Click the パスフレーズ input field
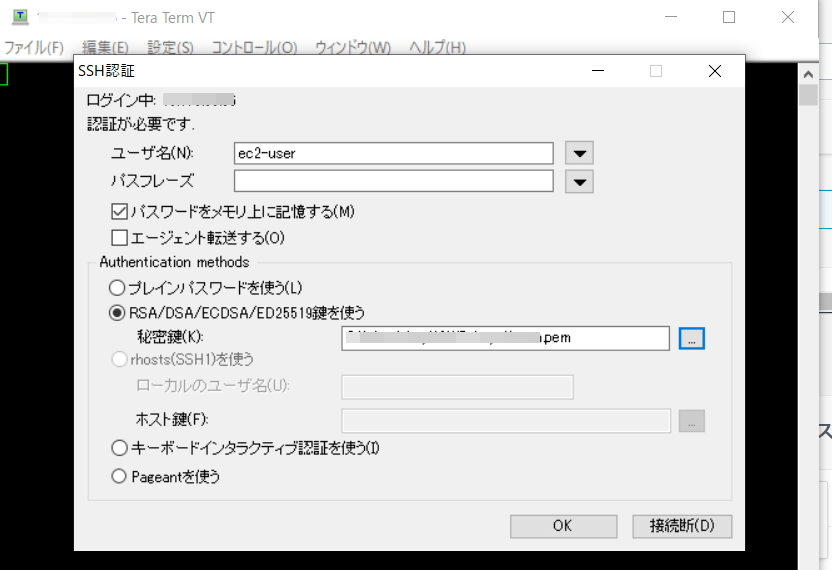 (394, 181)
